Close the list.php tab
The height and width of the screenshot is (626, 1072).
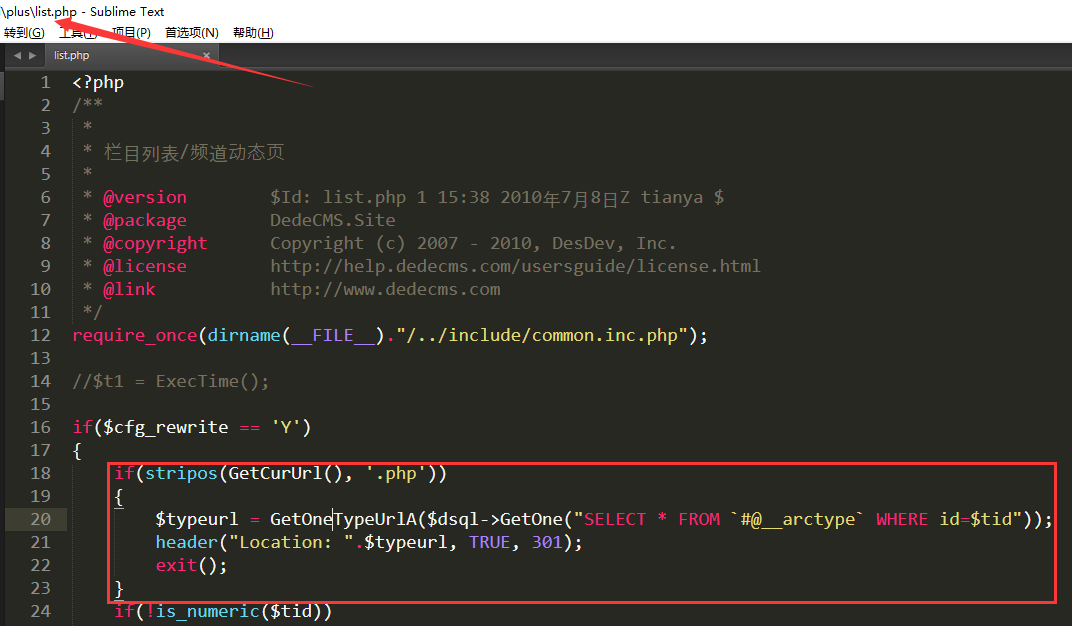207,56
